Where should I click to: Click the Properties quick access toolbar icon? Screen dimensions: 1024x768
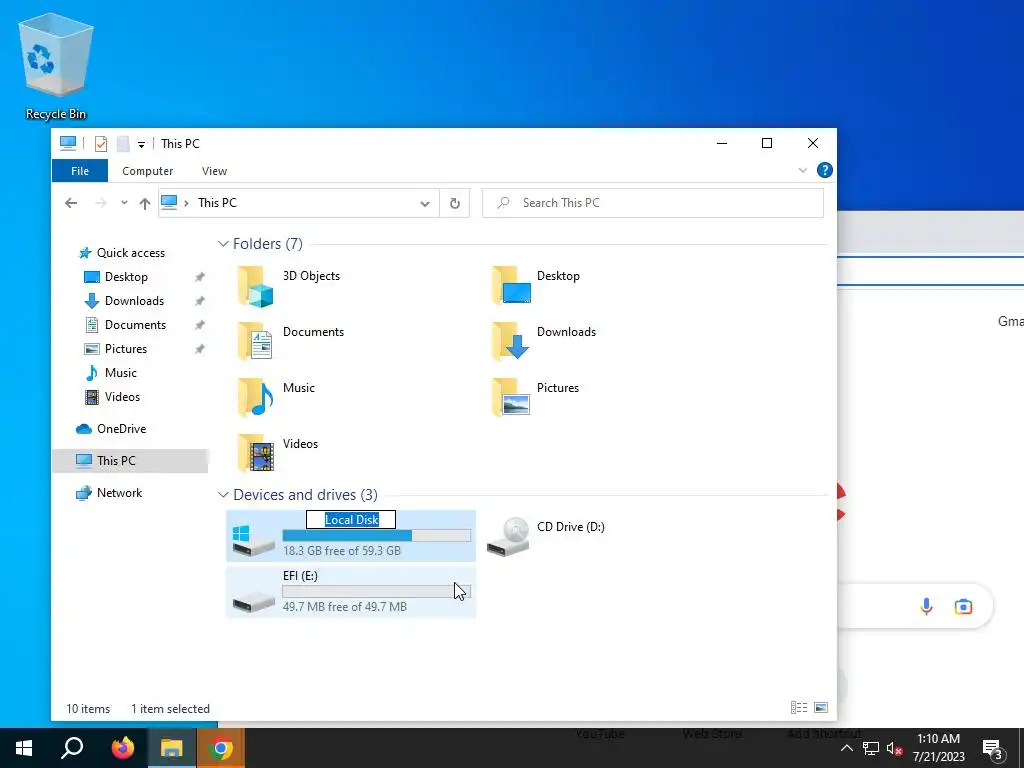(101, 144)
